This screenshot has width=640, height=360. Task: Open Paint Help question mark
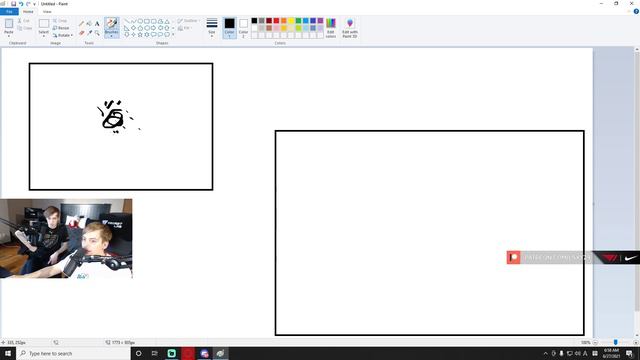click(x=636, y=11)
